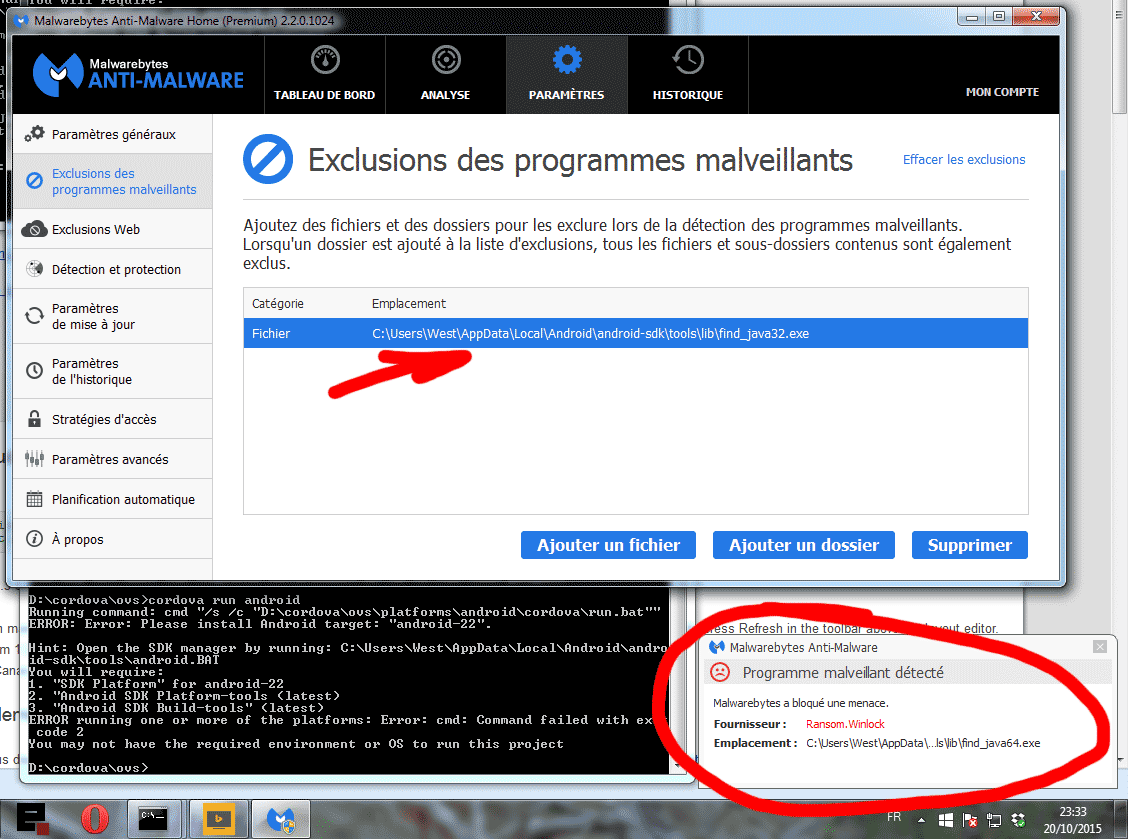Click the Analyse target icon

pos(446,60)
